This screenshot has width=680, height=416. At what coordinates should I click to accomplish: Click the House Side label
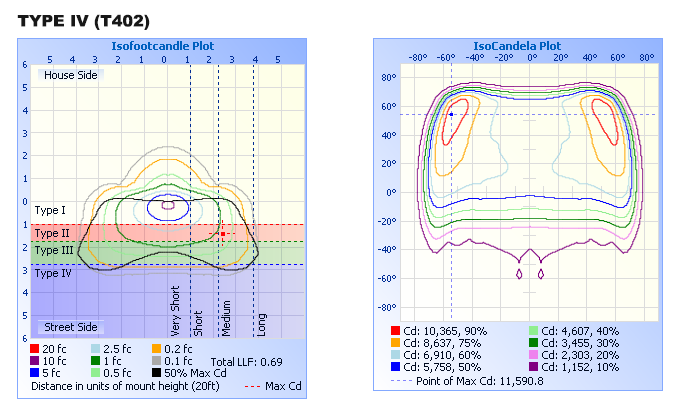[x=70, y=75]
